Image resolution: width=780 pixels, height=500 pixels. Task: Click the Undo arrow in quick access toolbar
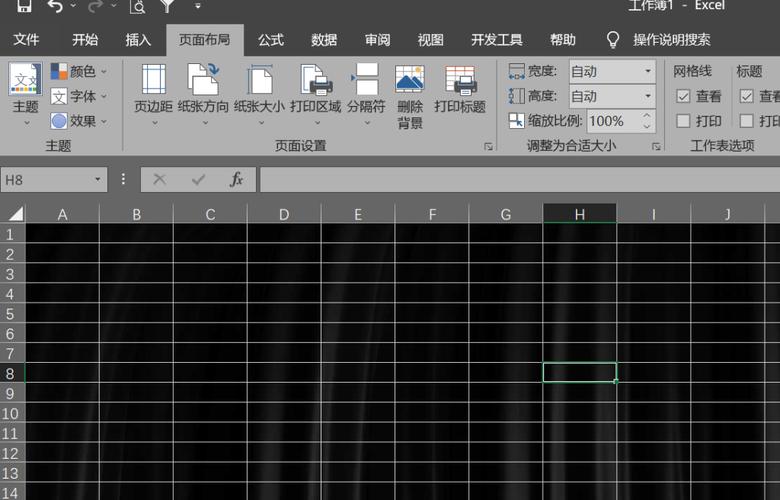(55, 6)
